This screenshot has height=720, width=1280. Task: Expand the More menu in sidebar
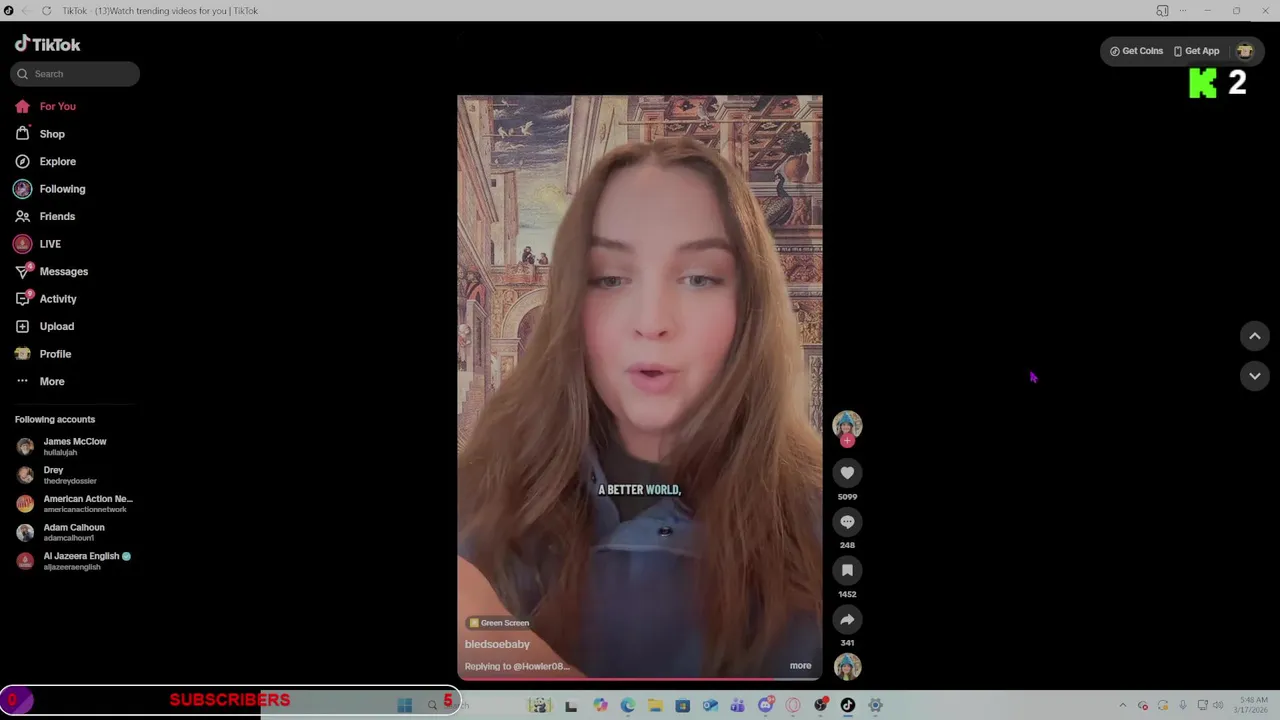click(x=40, y=381)
